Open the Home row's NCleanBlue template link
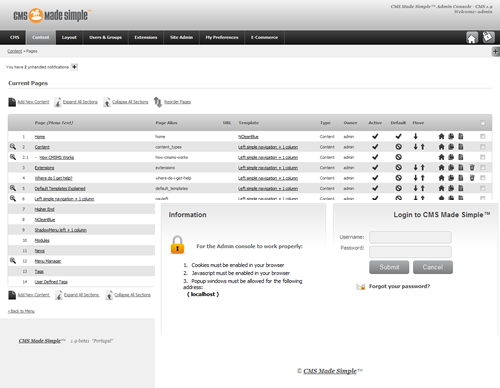The width and height of the screenshot is (500, 388). pyautogui.click(x=248, y=137)
